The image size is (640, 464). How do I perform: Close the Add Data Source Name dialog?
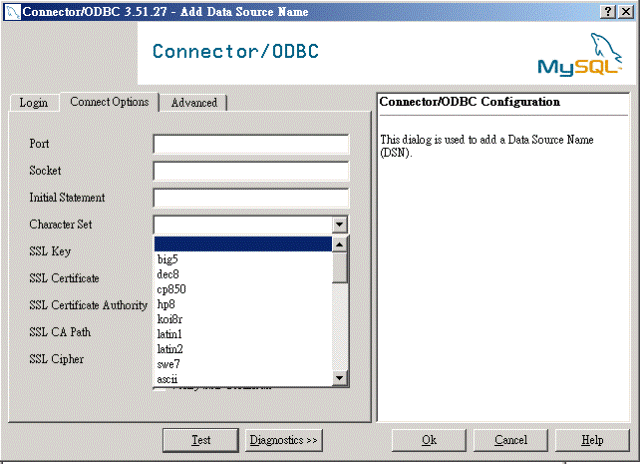point(626,11)
